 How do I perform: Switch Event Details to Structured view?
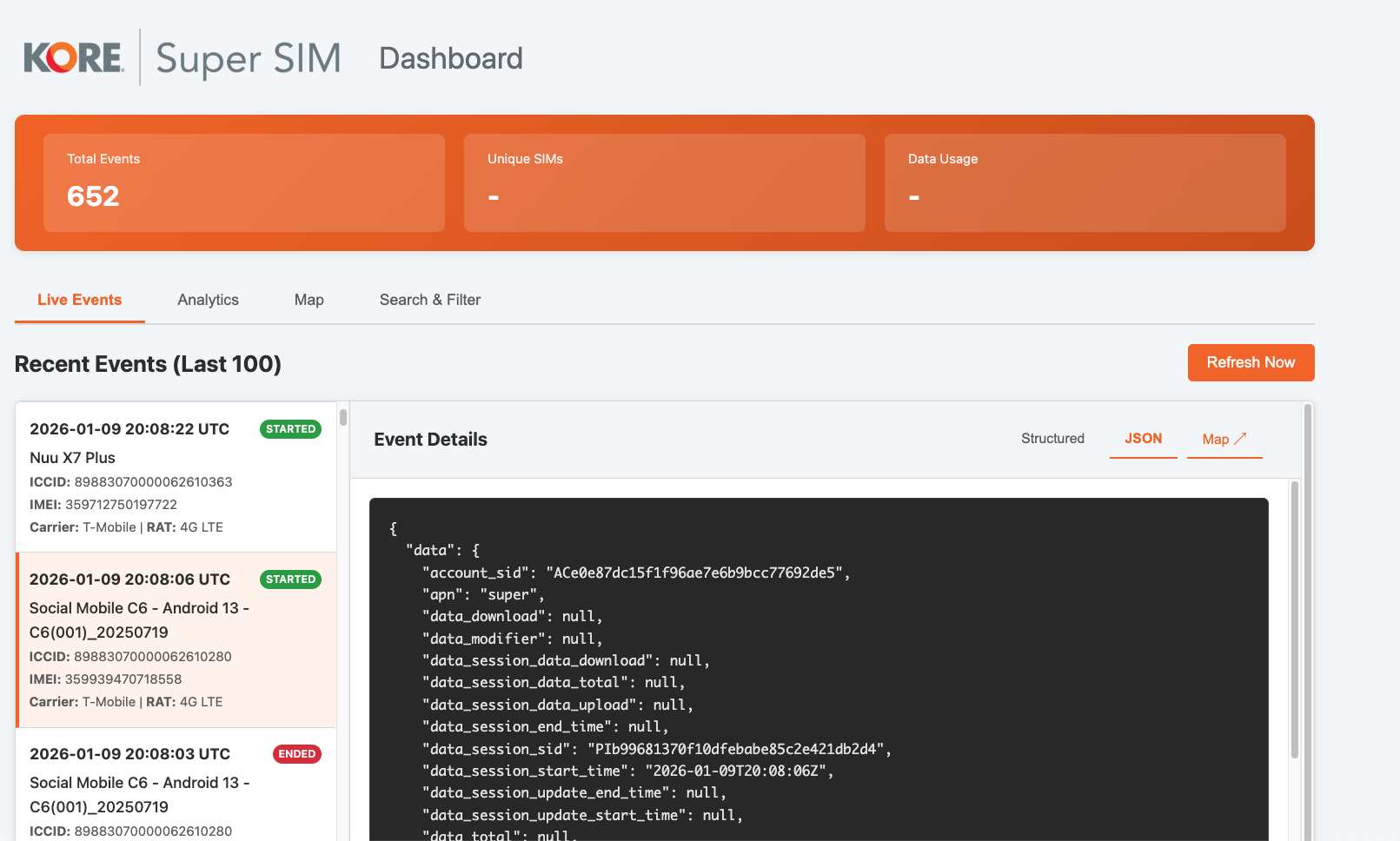(x=1052, y=439)
